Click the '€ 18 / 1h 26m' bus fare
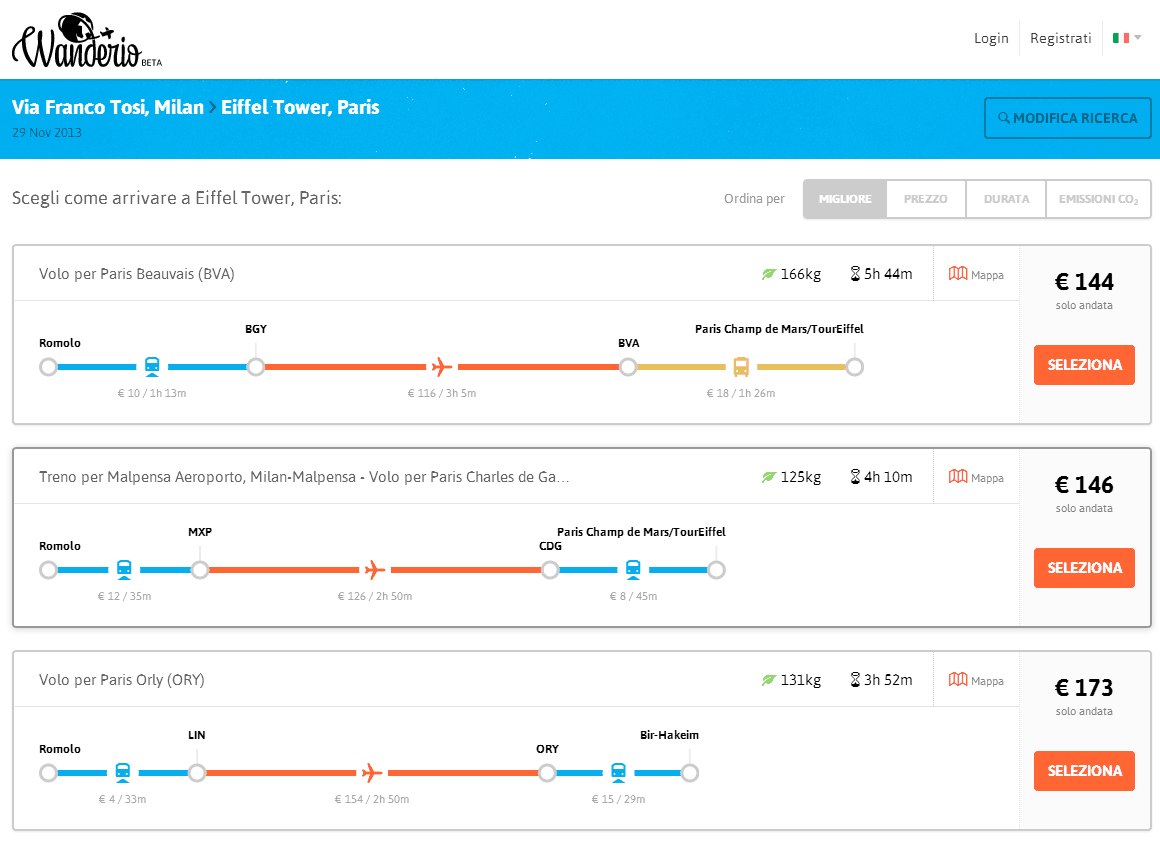 click(741, 394)
